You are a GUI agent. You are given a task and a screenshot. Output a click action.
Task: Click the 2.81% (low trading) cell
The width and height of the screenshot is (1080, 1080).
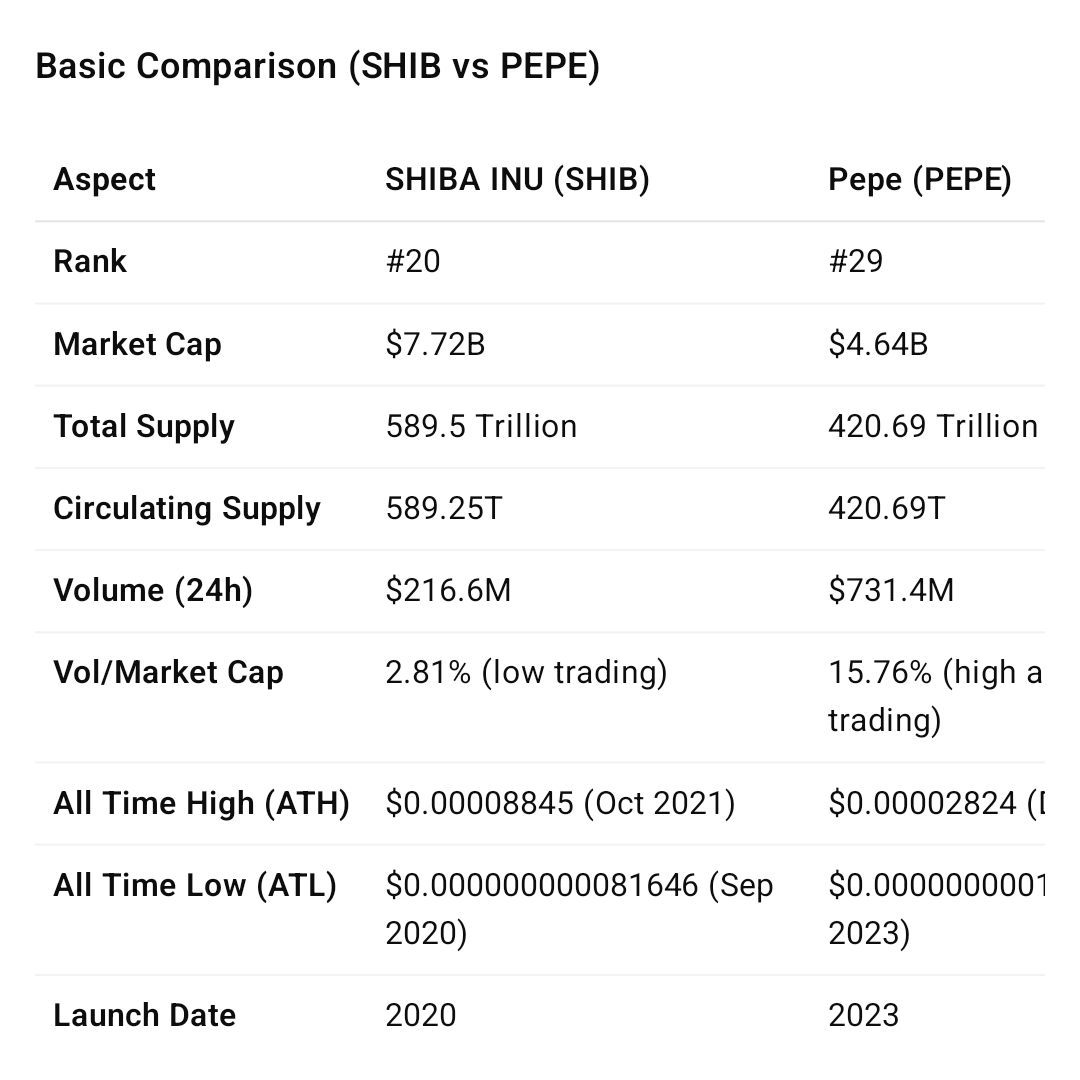(x=526, y=673)
